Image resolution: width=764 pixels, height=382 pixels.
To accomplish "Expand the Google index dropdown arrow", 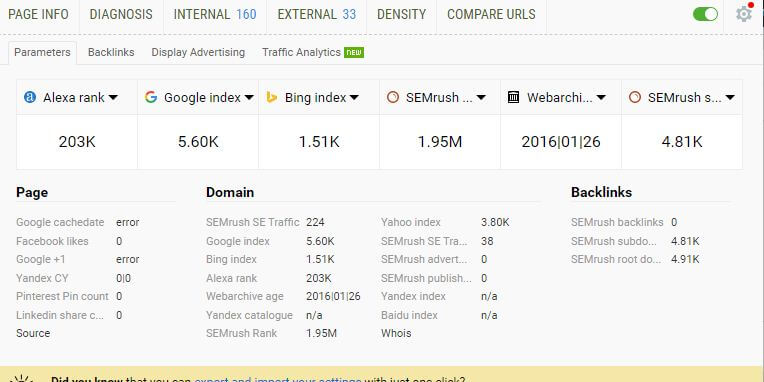I will [249, 98].
